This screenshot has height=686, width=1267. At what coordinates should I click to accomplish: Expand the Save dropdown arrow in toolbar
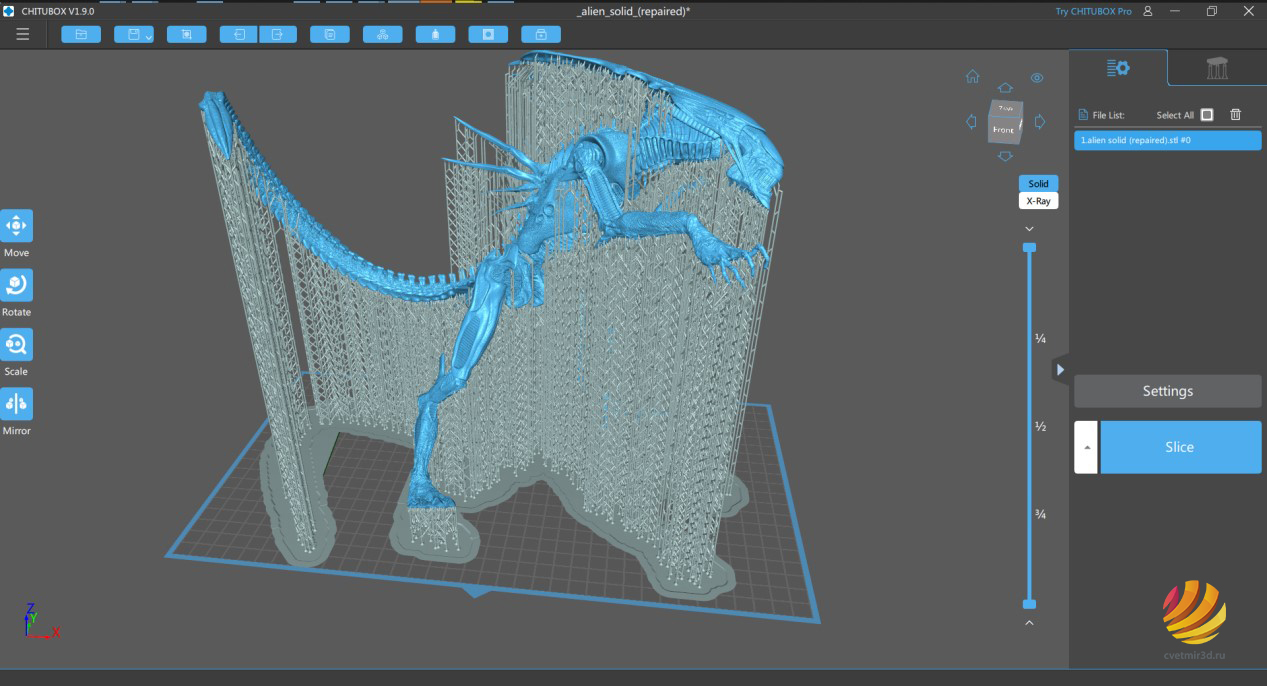148,36
